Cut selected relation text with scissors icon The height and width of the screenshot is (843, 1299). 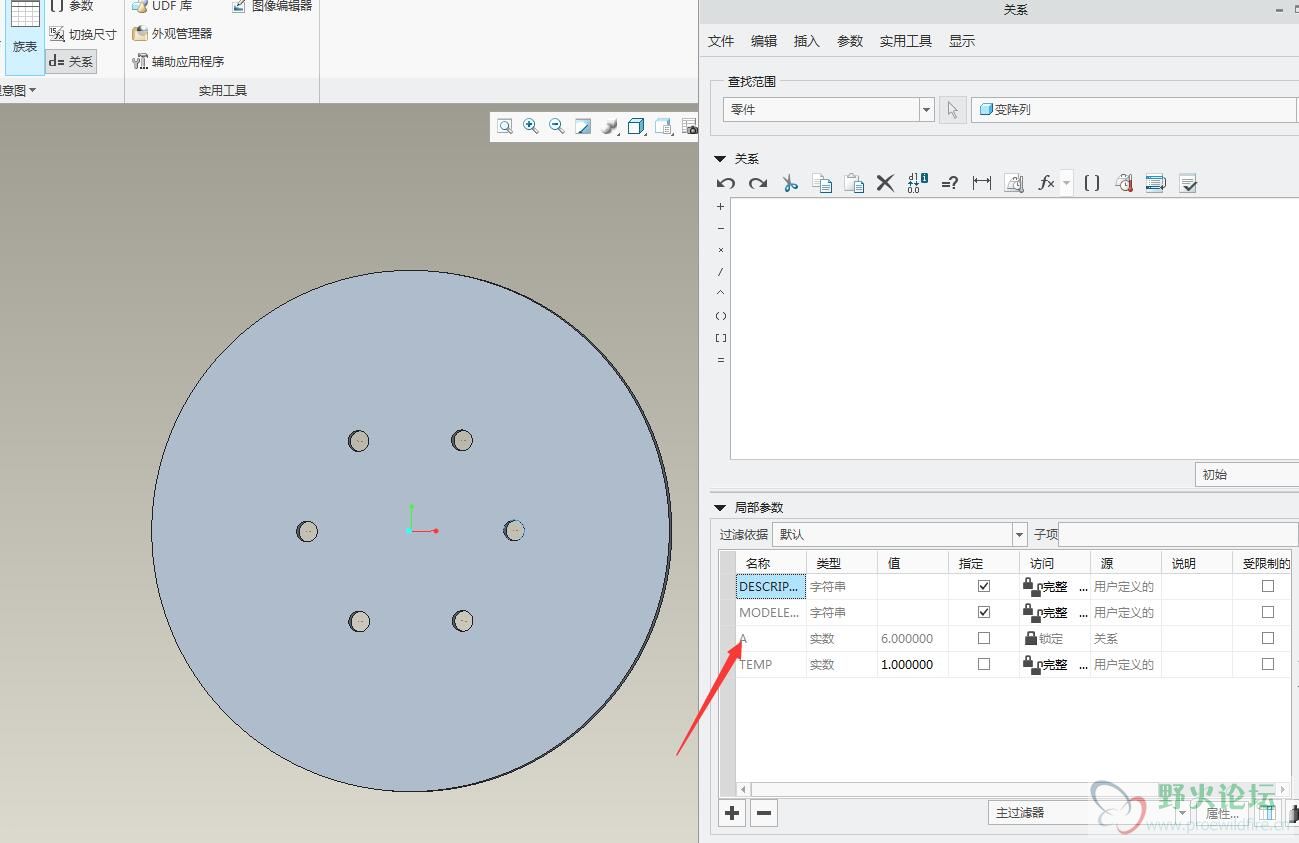coord(790,183)
